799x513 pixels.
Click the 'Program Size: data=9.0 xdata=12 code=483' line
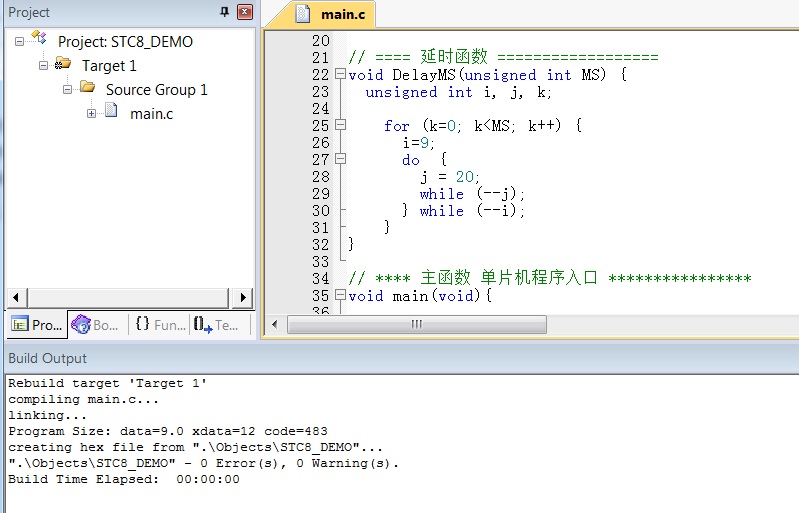pos(168,431)
